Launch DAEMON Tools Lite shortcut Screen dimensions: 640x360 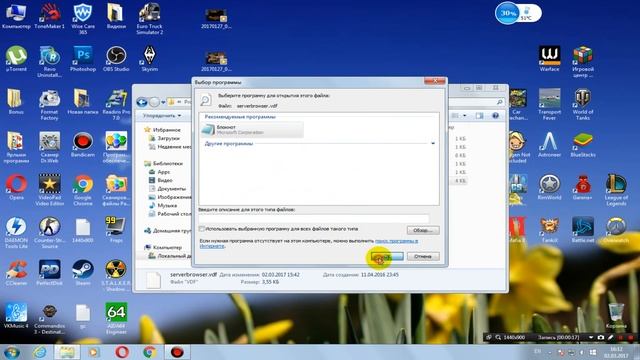[x=16, y=233]
